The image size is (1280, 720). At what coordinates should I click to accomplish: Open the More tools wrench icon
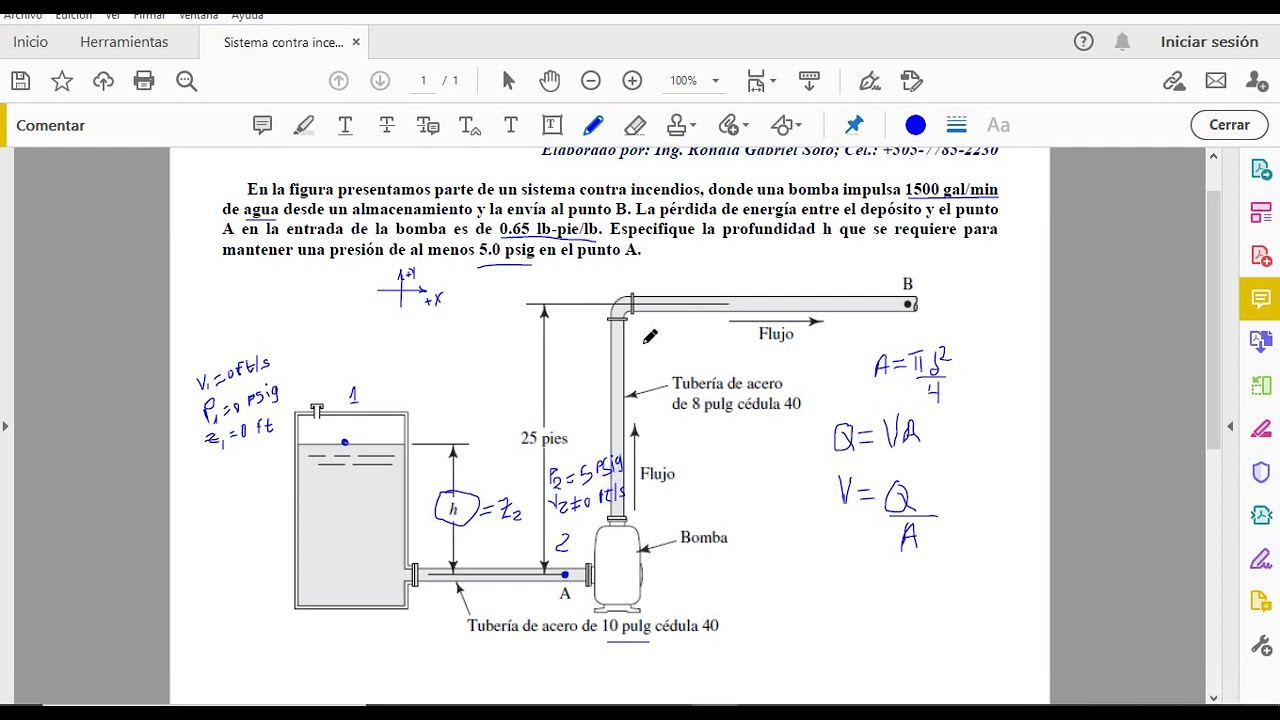[1261, 645]
